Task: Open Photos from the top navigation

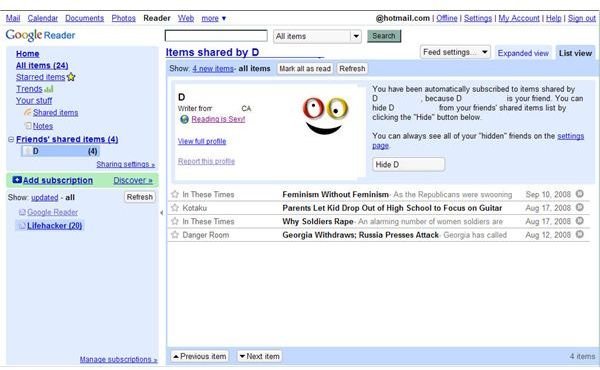Action: [x=124, y=18]
